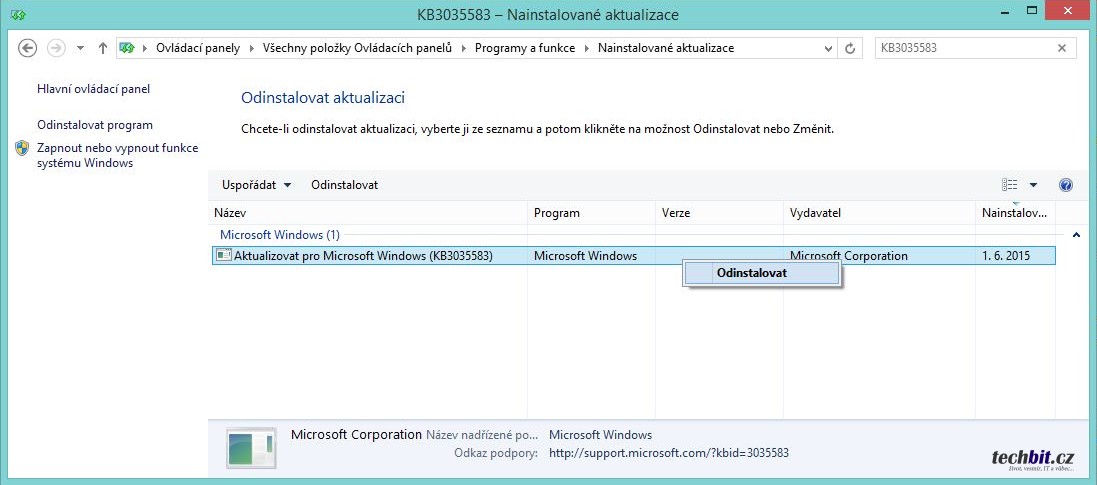Choose 'Odinstalovat' from the context menu
Viewport: 1097px width, 485px height.
pos(762,273)
